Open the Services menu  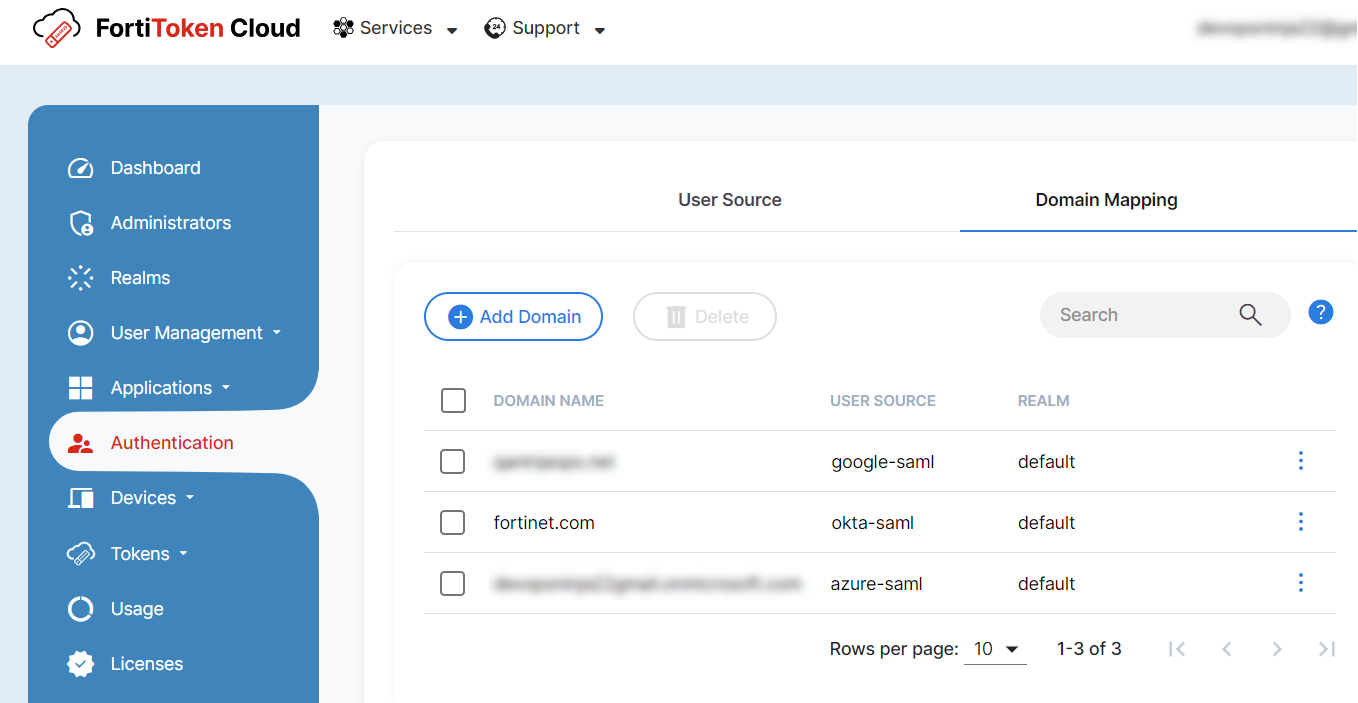pyautogui.click(x=395, y=27)
